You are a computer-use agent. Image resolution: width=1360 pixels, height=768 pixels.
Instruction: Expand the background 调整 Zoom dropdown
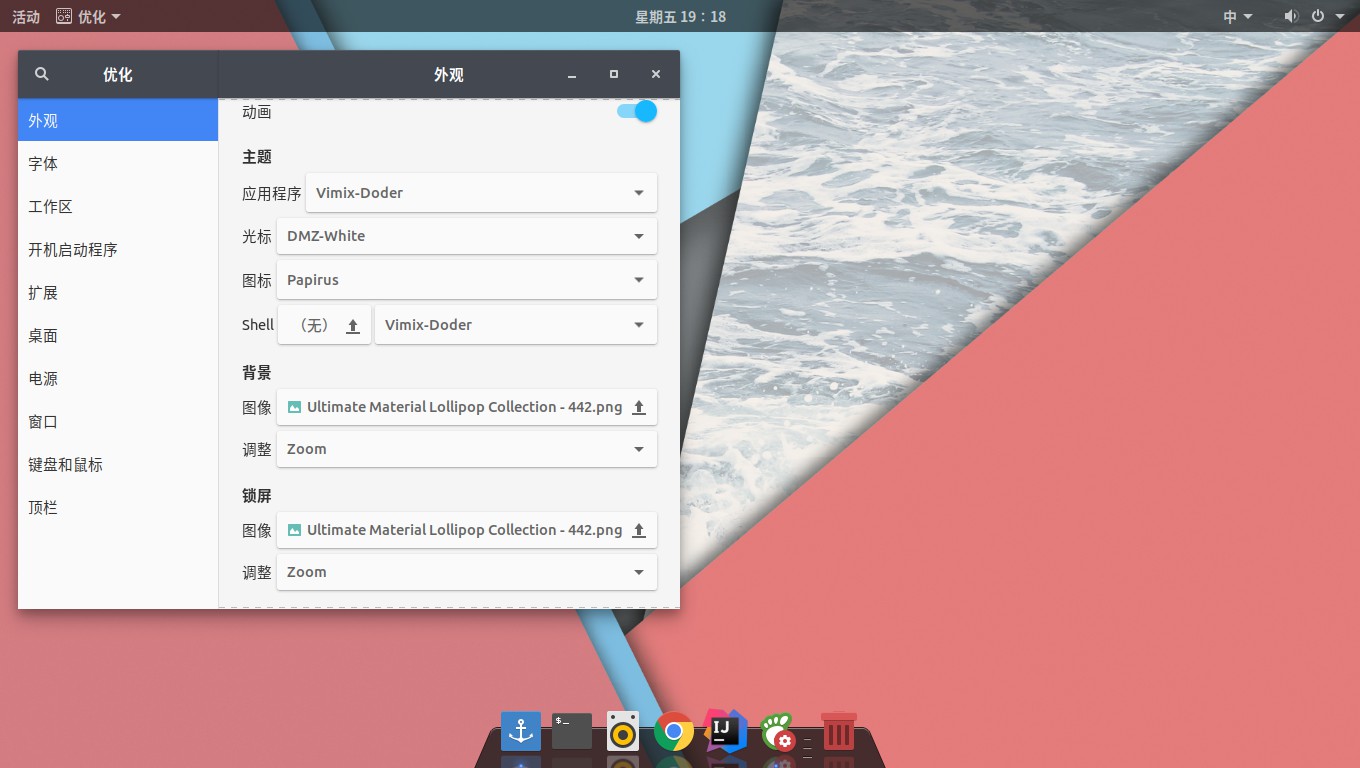tap(467, 449)
